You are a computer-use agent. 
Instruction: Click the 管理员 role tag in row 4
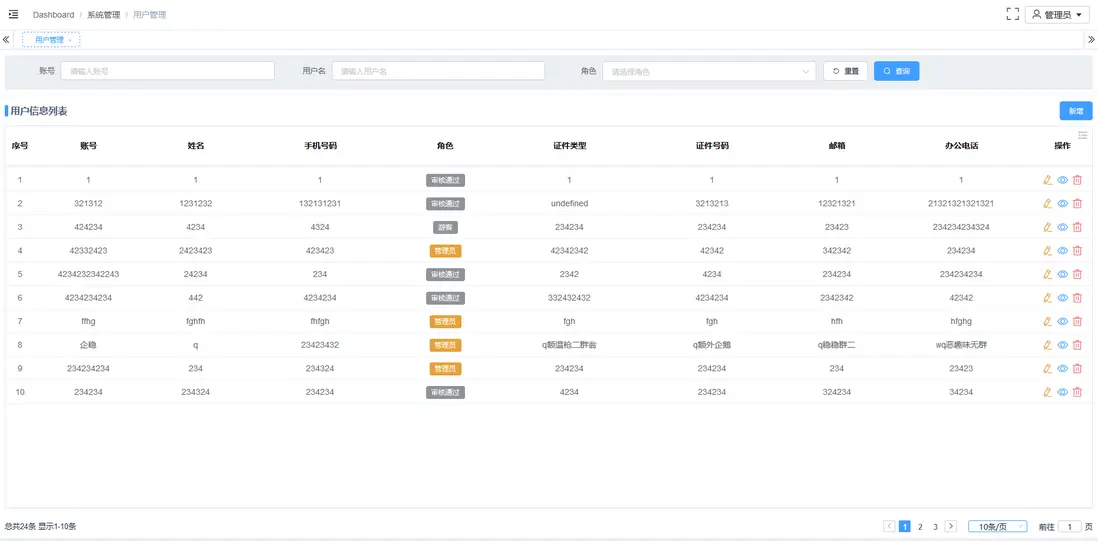point(445,251)
